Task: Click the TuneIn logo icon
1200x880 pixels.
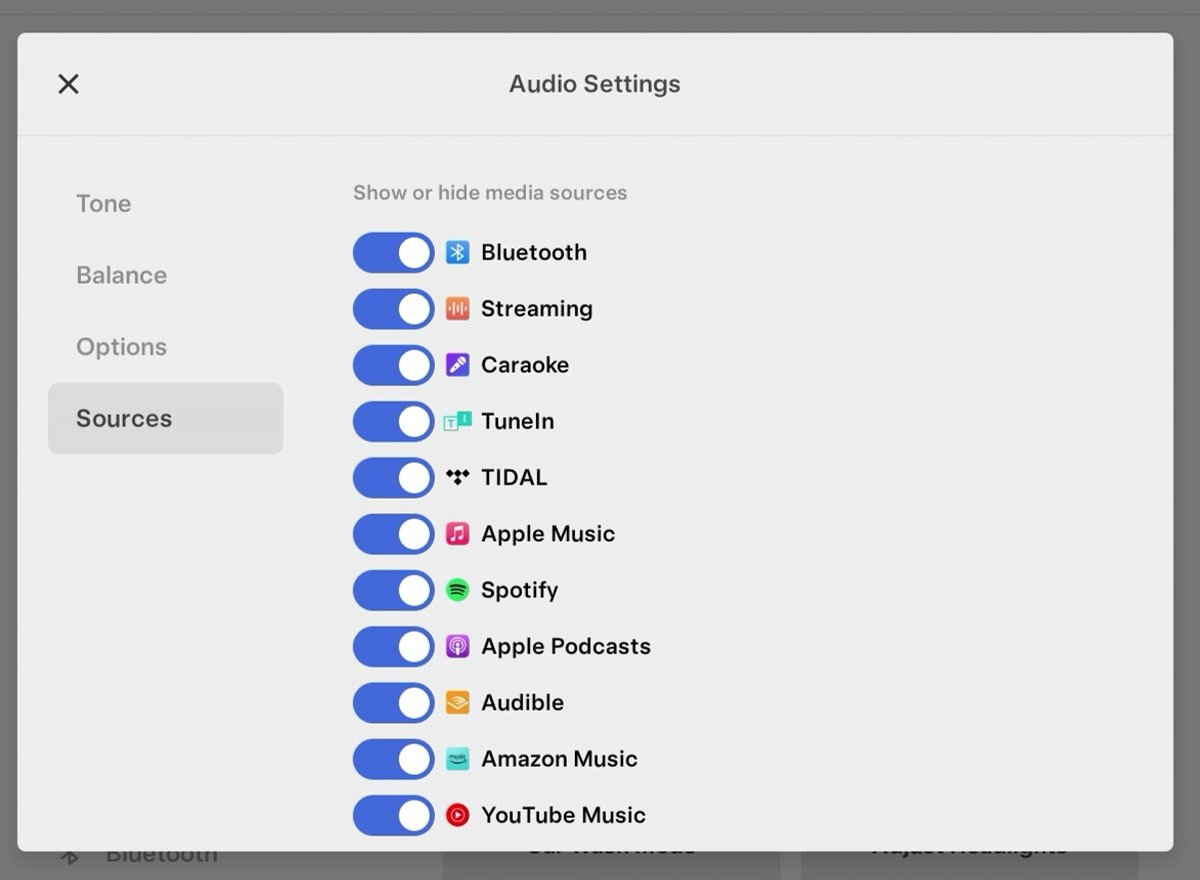Action: 457,422
